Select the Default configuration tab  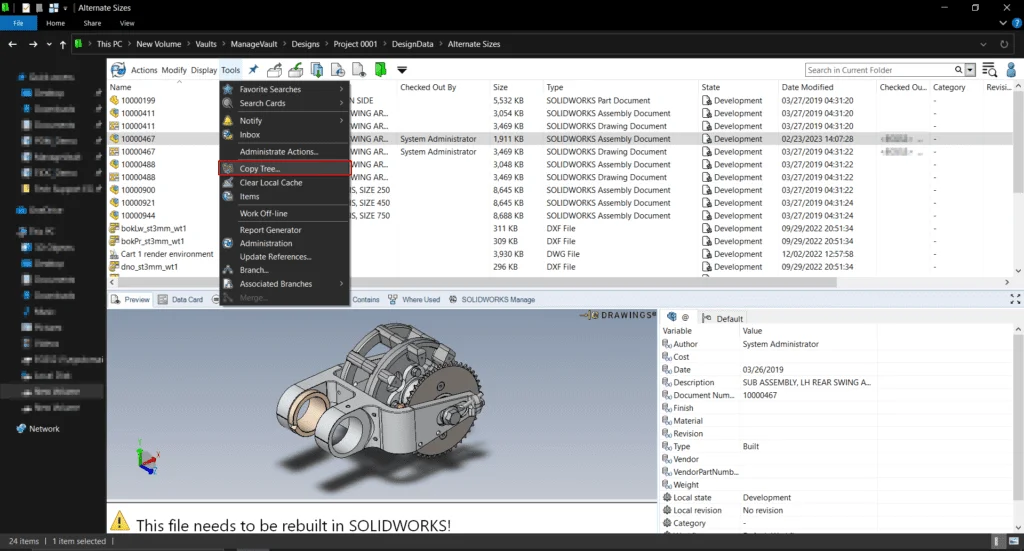[722, 318]
